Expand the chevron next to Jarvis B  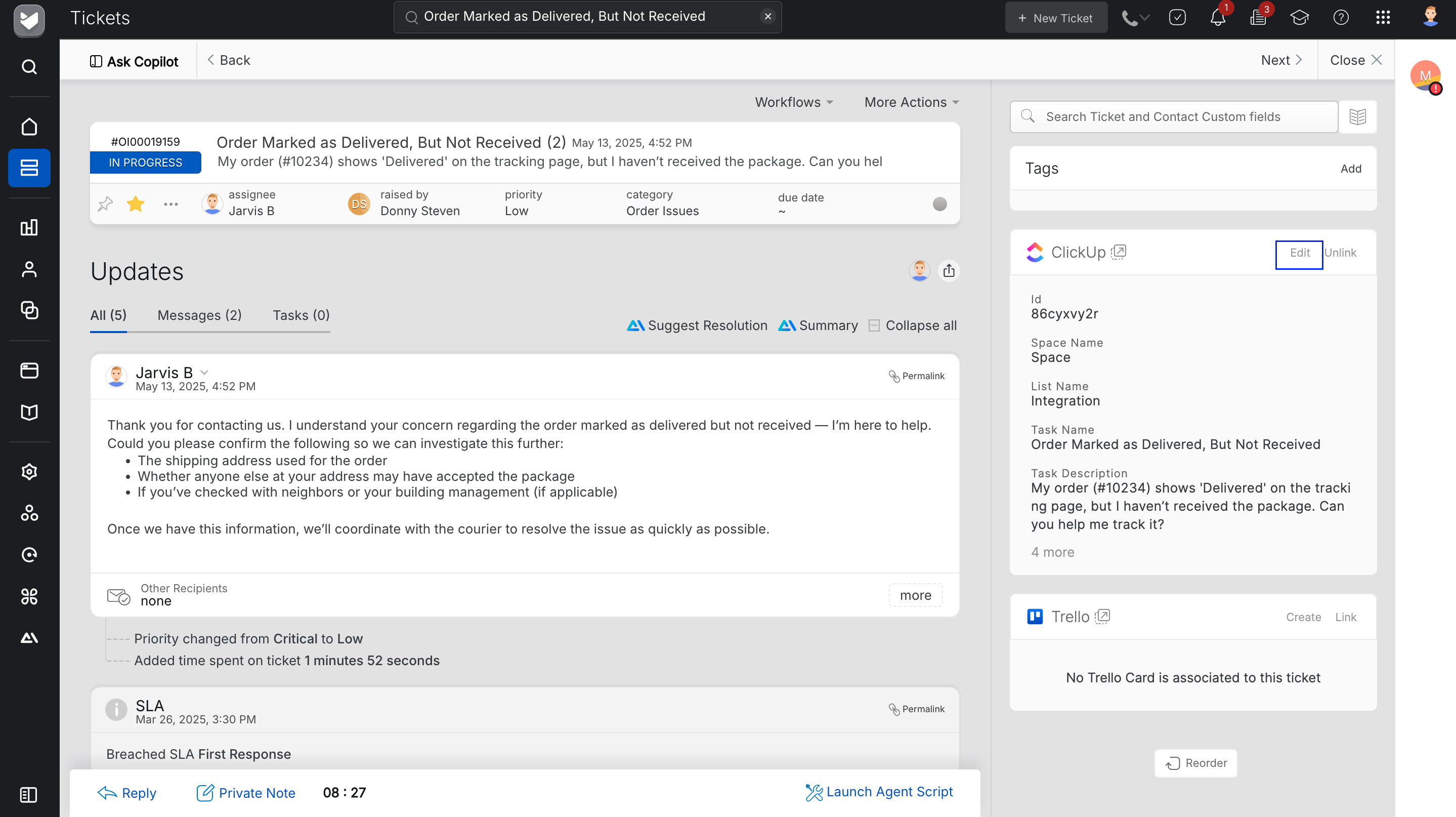pyautogui.click(x=204, y=372)
